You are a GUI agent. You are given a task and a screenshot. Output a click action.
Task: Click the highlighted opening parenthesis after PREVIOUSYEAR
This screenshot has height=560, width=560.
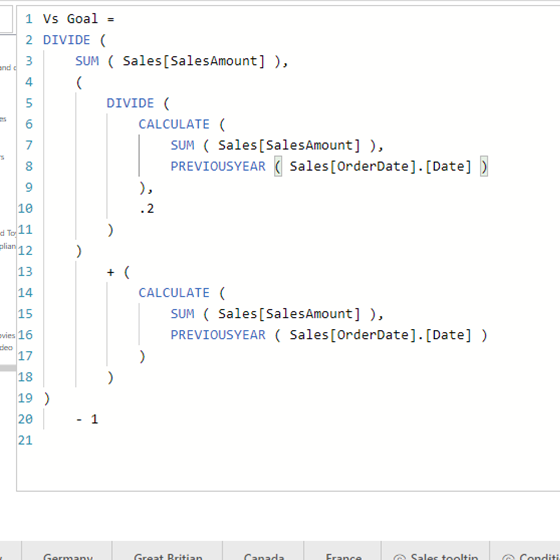(x=278, y=166)
